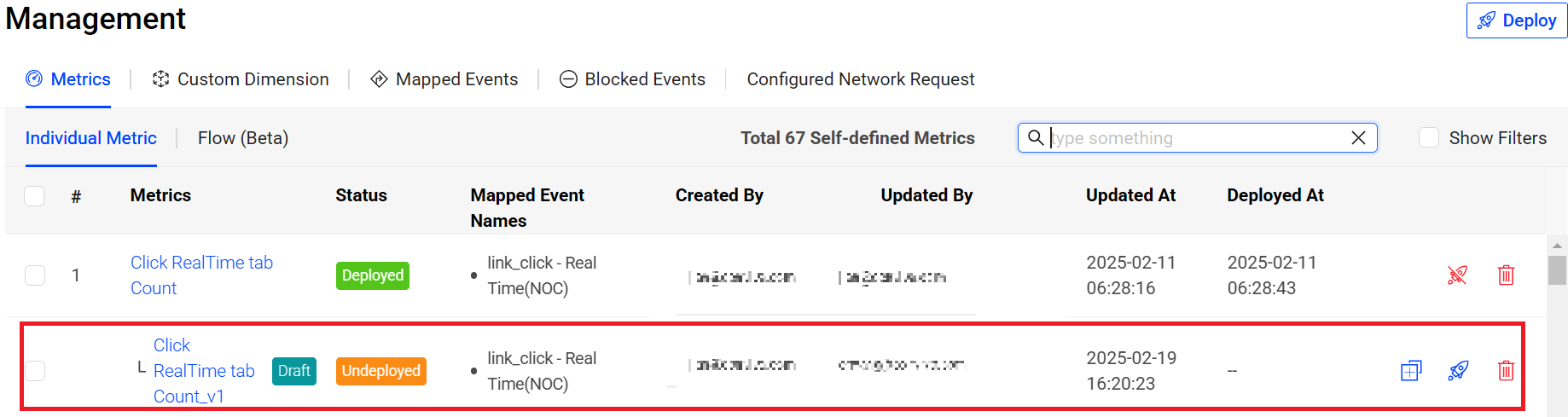Screen dimensions: 1568x417
Task: Click copy icon for Click RealTime tab Count_v1
Action: (x=1411, y=371)
